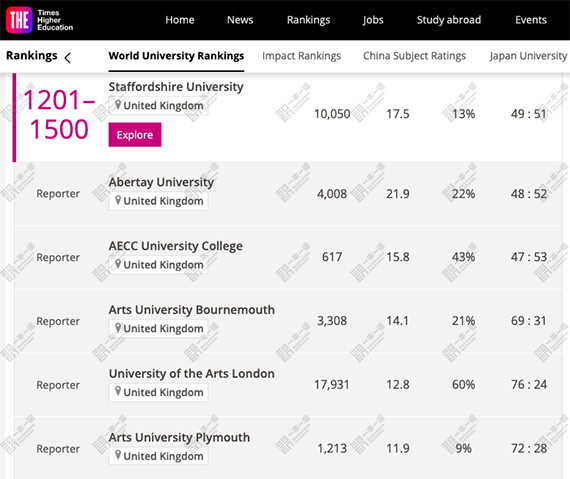Click the 60% international students value
570x479 pixels.
(463, 385)
